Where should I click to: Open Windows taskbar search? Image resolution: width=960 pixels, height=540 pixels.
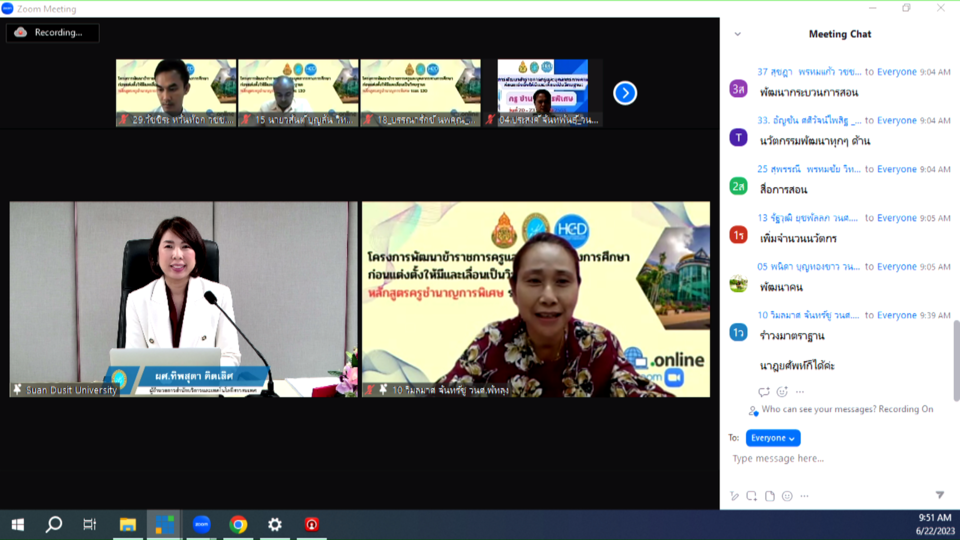[x=54, y=525]
